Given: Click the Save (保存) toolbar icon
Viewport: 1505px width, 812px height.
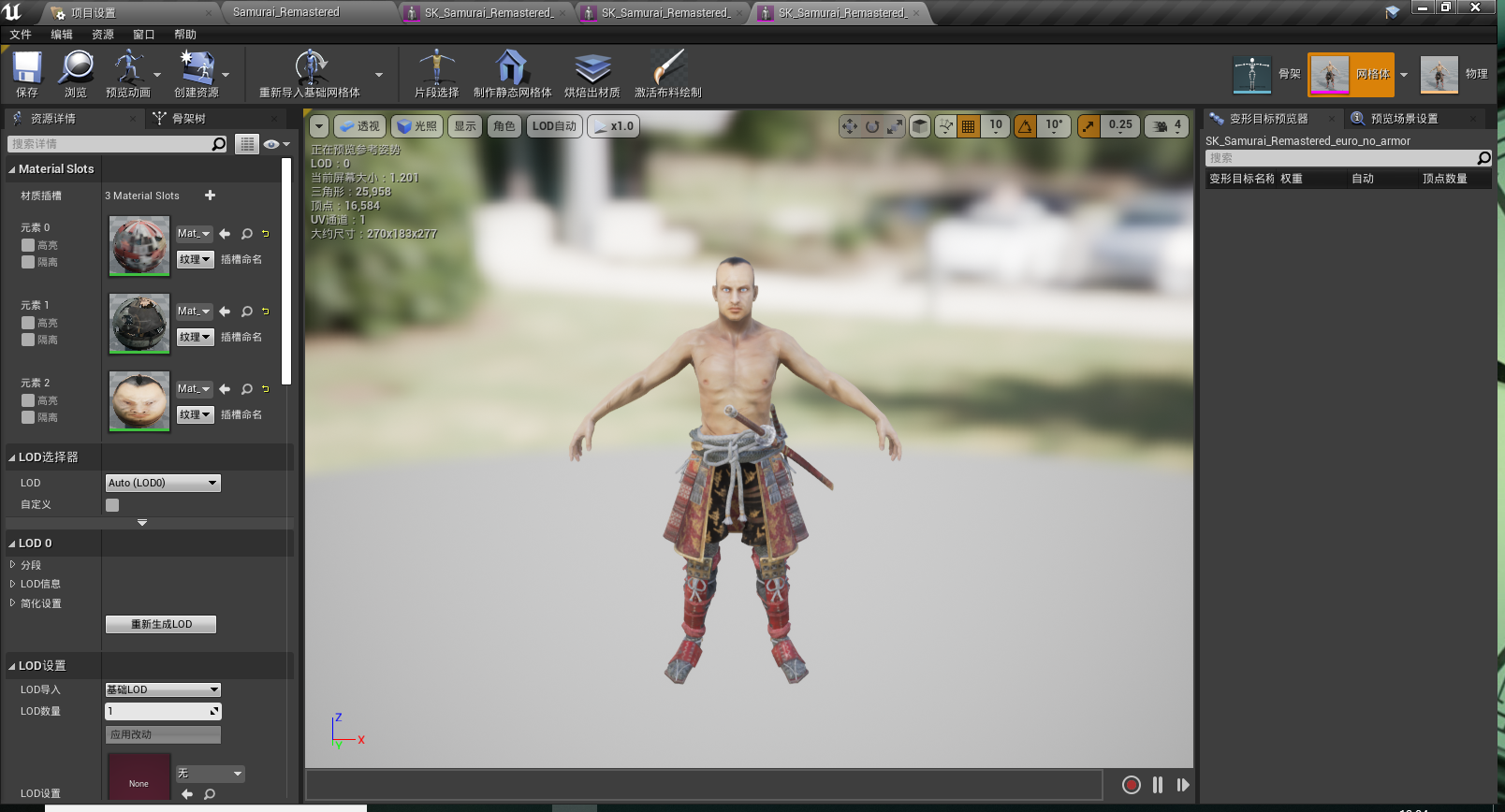Looking at the screenshot, I should click(x=27, y=69).
